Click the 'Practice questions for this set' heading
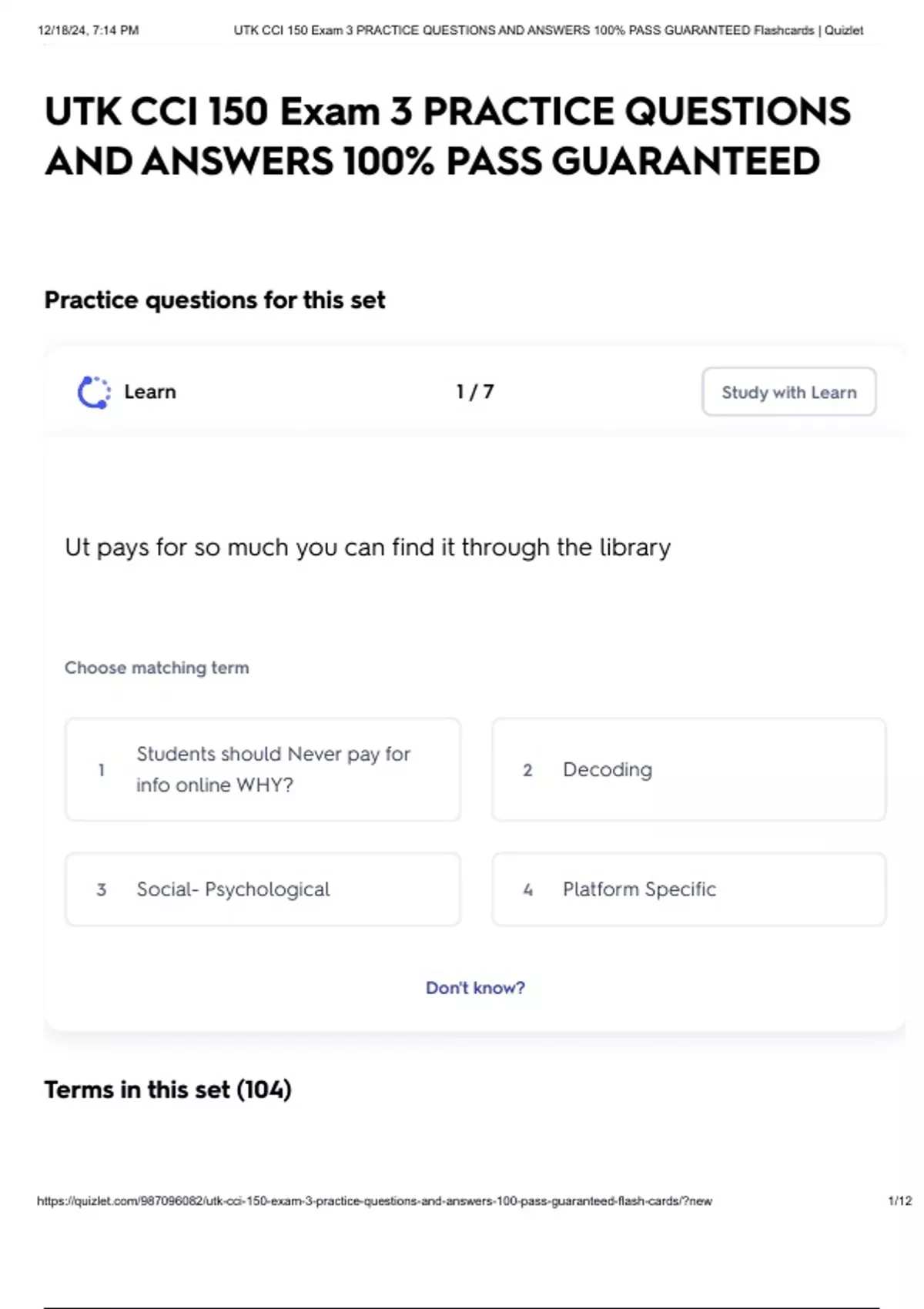The image size is (924, 1309). coord(215,300)
